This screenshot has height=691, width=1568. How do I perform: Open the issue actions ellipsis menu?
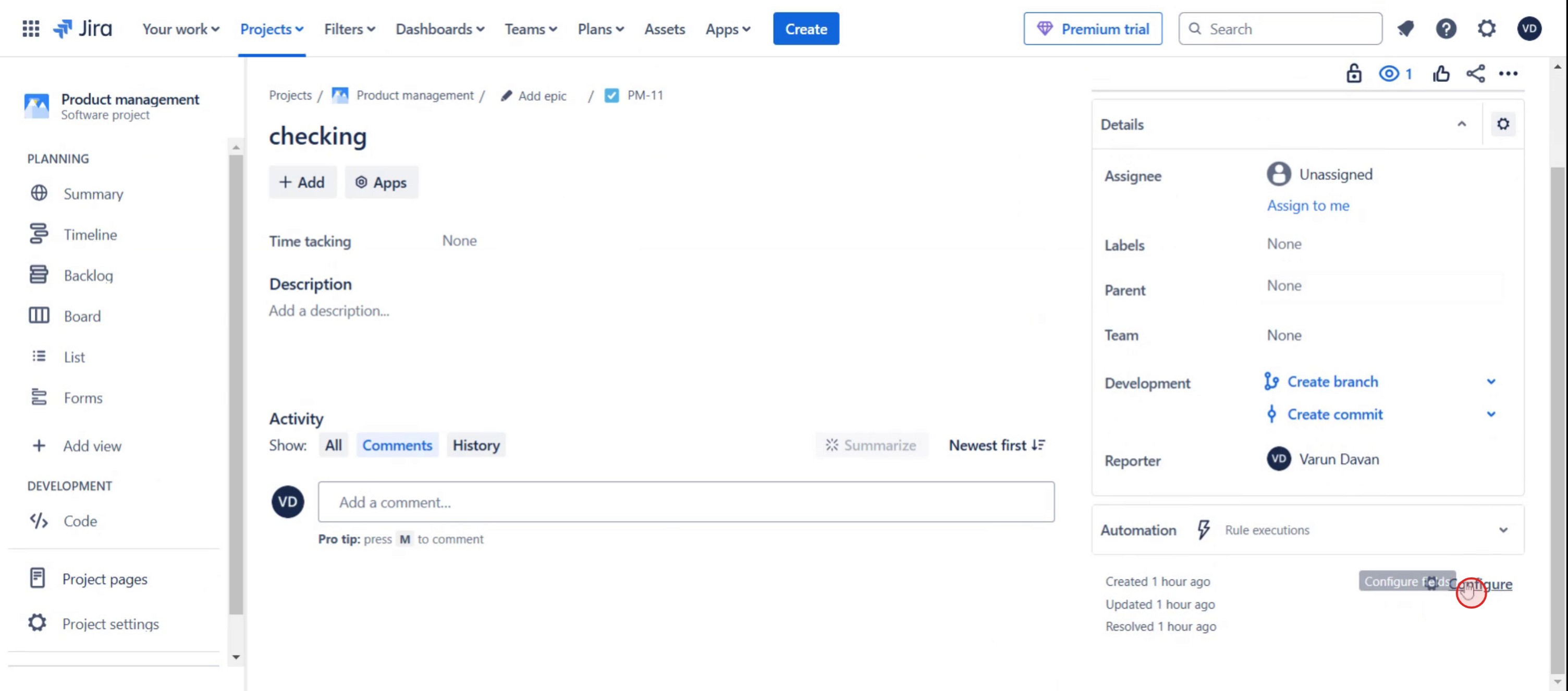(1508, 74)
